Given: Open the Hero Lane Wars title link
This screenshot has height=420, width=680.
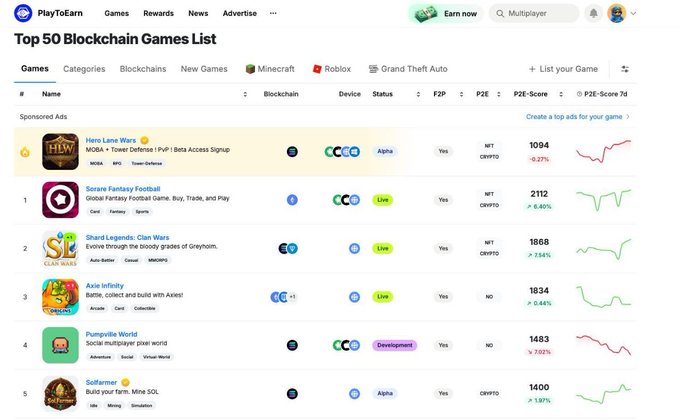Looking at the screenshot, I should 111,140.
